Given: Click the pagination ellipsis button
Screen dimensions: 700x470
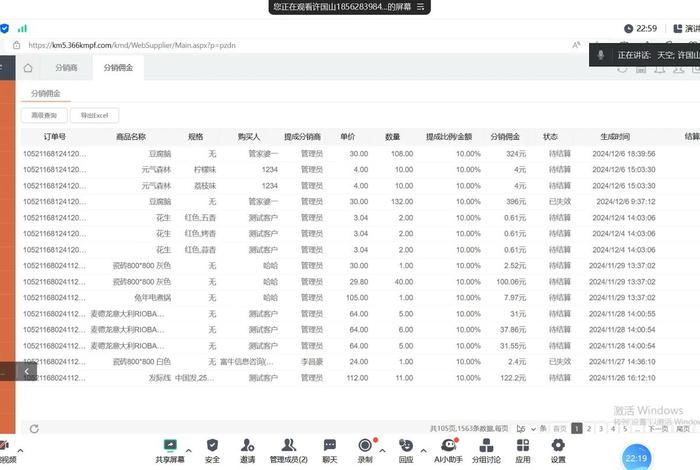Looking at the screenshot, I should point(638,428).
